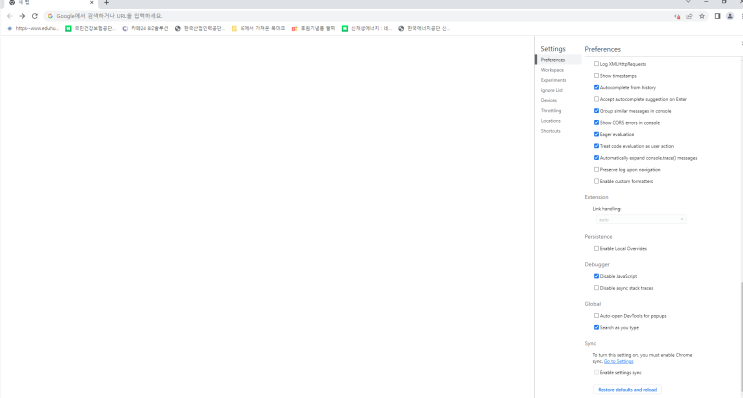Close the current browser tab
Viewport: 743px width, 398px height.
coord(91,2)
